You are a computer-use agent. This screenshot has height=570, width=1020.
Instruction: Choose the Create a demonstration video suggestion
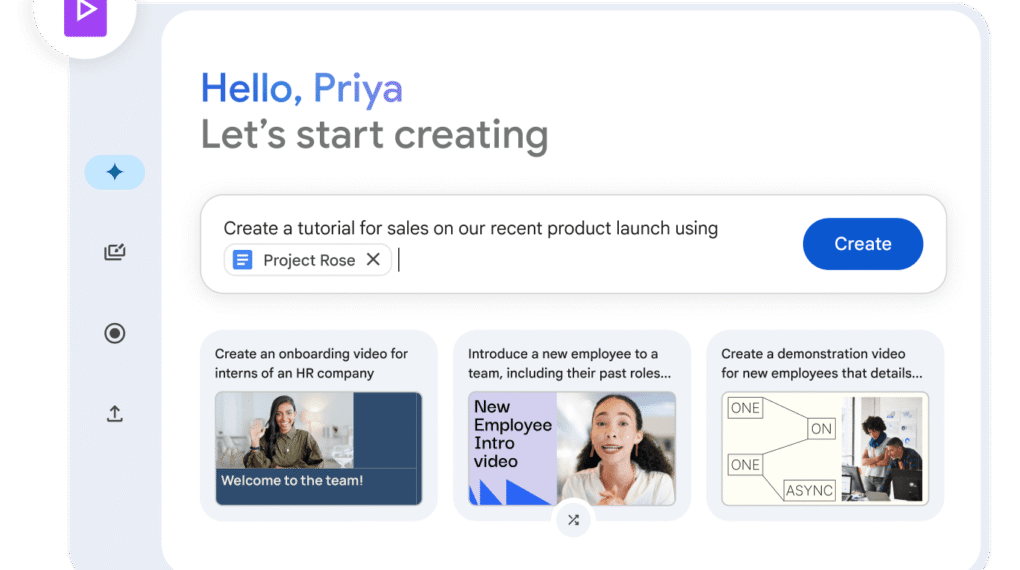[825, 425]
